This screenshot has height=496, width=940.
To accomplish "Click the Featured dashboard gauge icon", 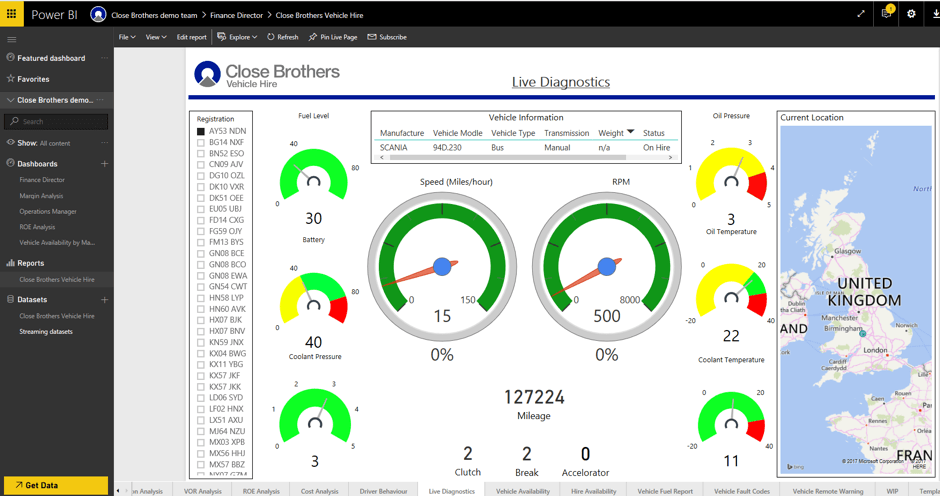I will 10,58.
